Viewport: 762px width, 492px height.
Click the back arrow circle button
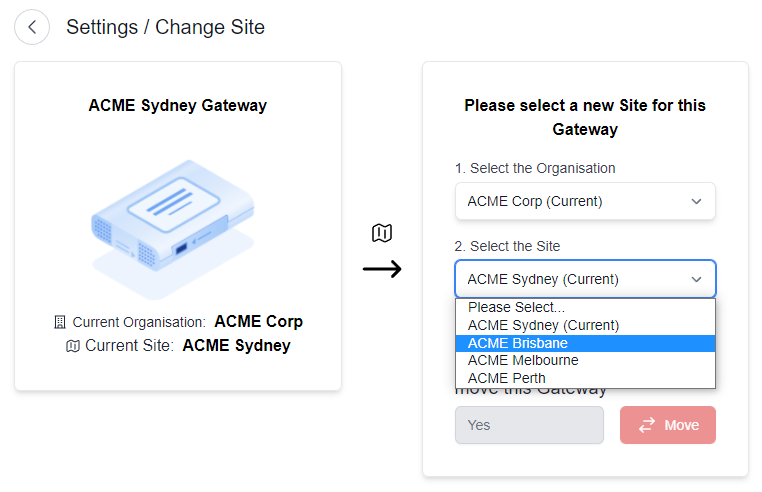(32, 27)
